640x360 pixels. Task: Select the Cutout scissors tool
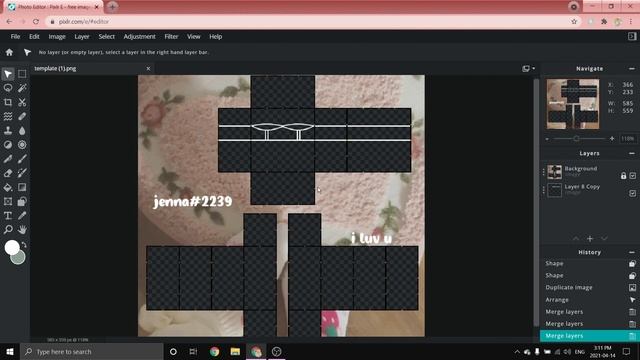click(22, 102)
